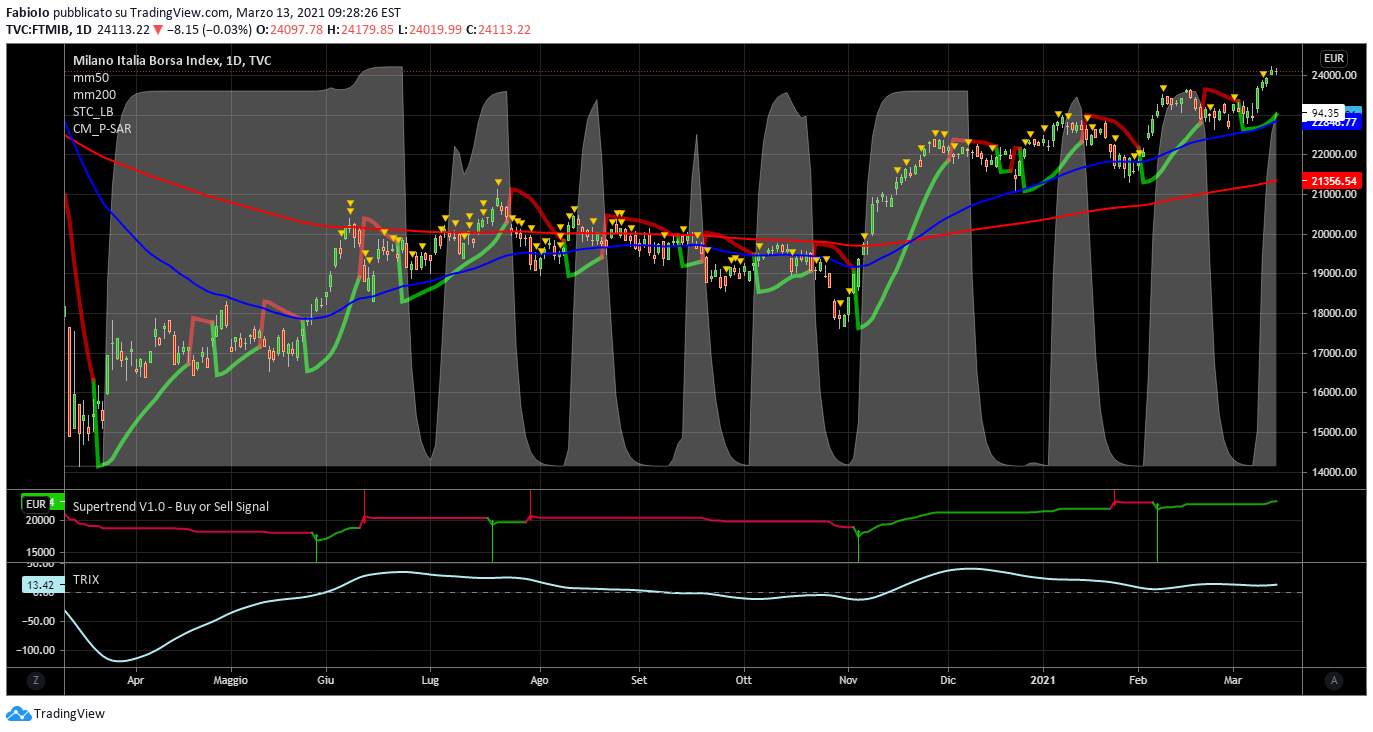
Task: Click the 15000 Supertrend axis value
Action: click(x=40, y=551)
